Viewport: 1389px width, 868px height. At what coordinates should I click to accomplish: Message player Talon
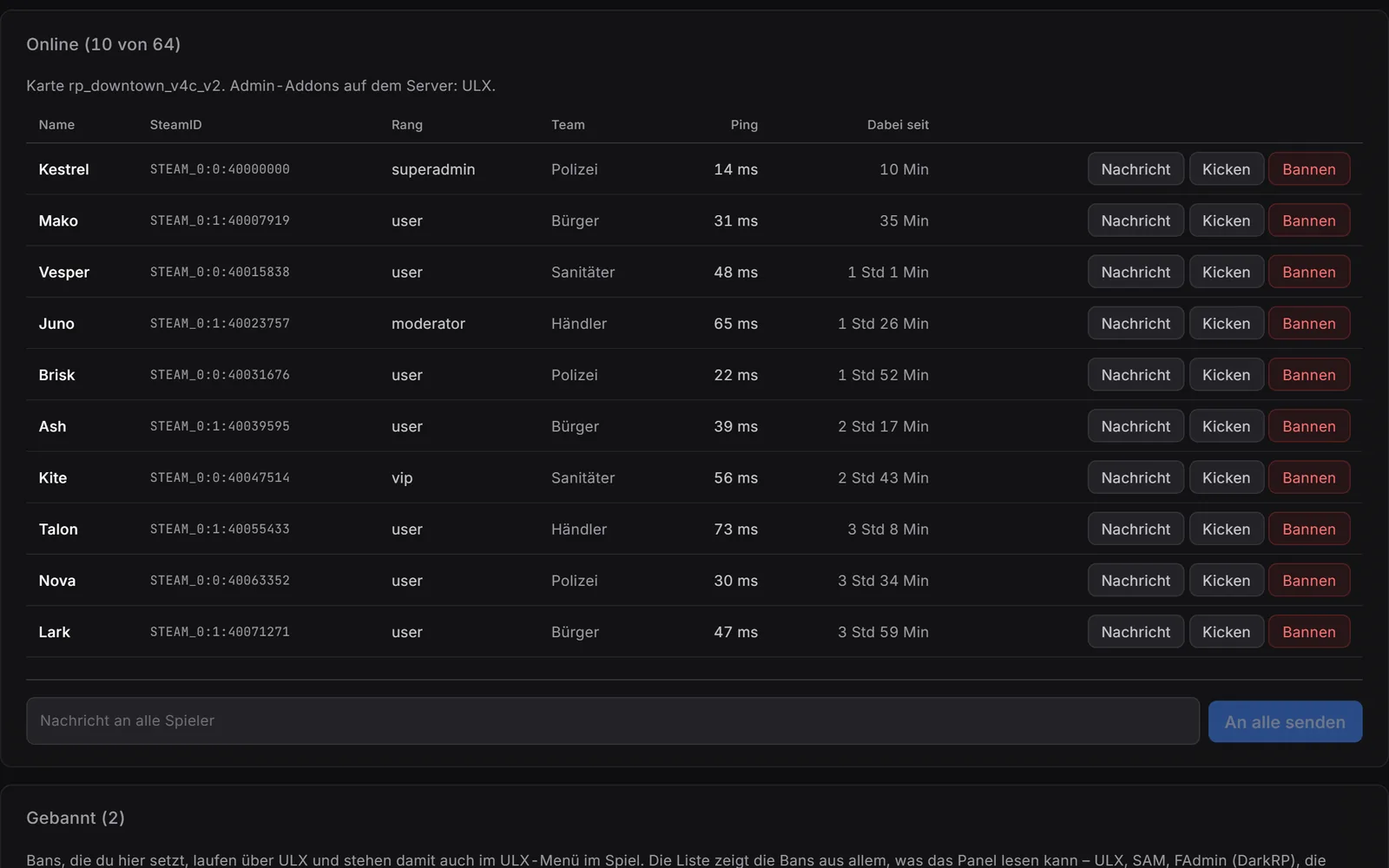coord(1136,529)
